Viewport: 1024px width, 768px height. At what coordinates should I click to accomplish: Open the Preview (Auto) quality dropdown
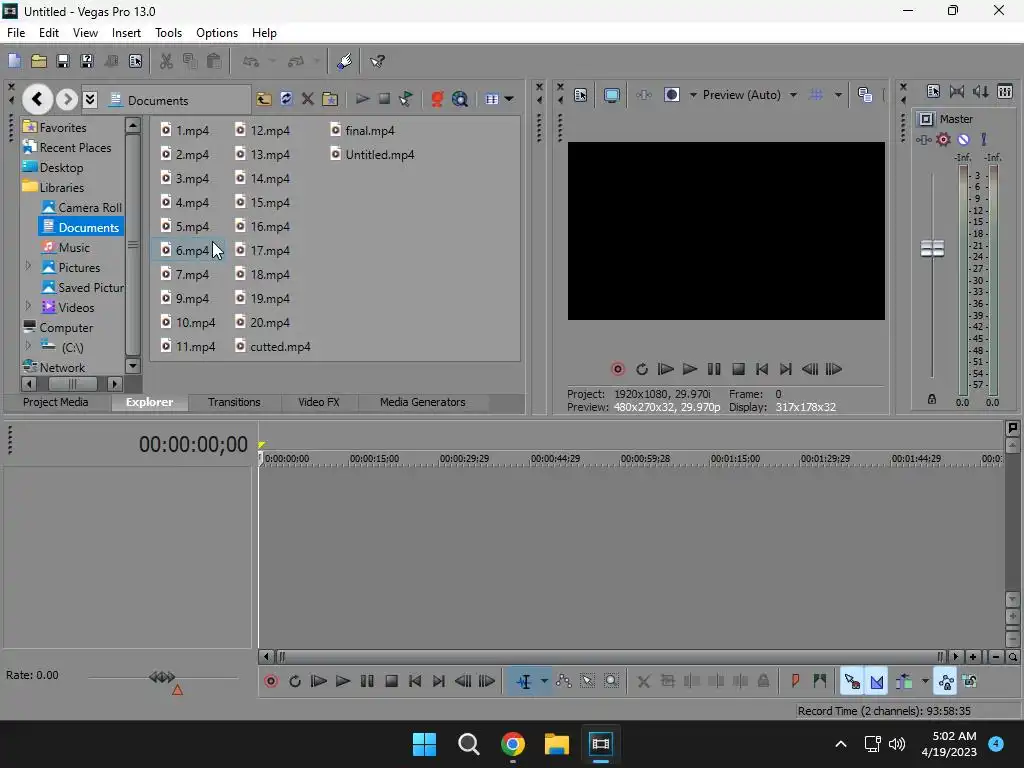[x=793, y=95]
